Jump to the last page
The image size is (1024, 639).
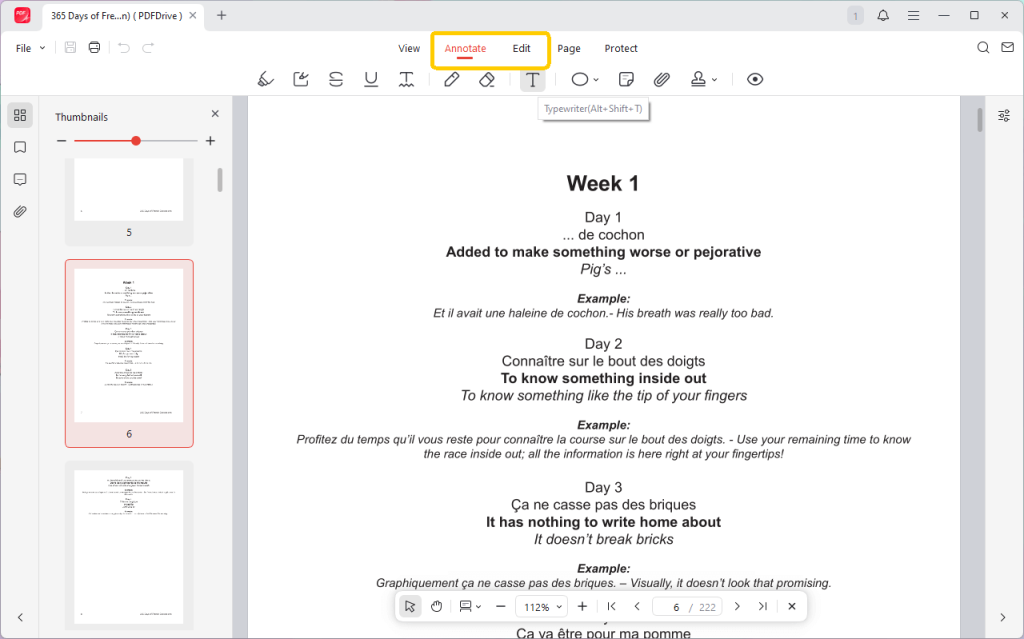click(762, 606)
